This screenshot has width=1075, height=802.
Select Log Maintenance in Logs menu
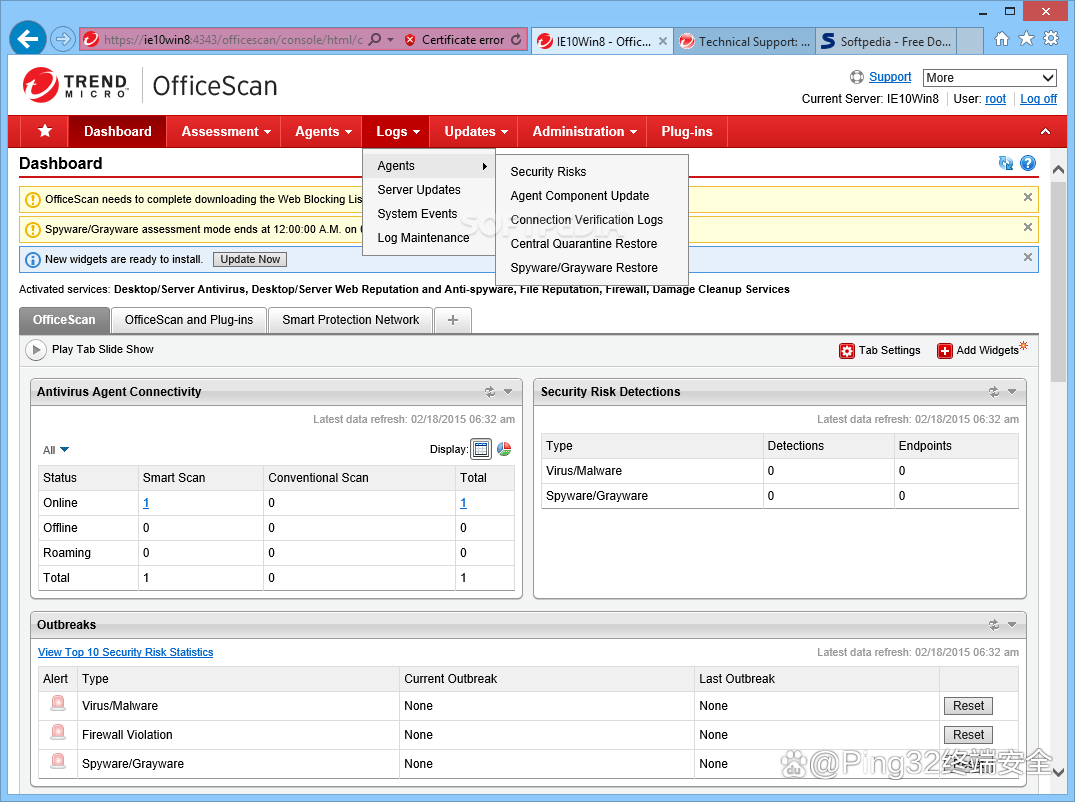pyautogui.click(x=429, y=238)
